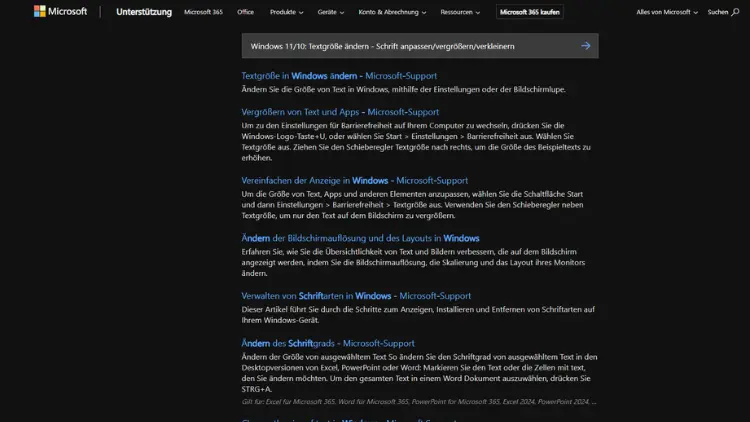Viewport: 750px width, 422px height.
Task: Expand the Geräte dropdown menu
Action: pos(331,12)
